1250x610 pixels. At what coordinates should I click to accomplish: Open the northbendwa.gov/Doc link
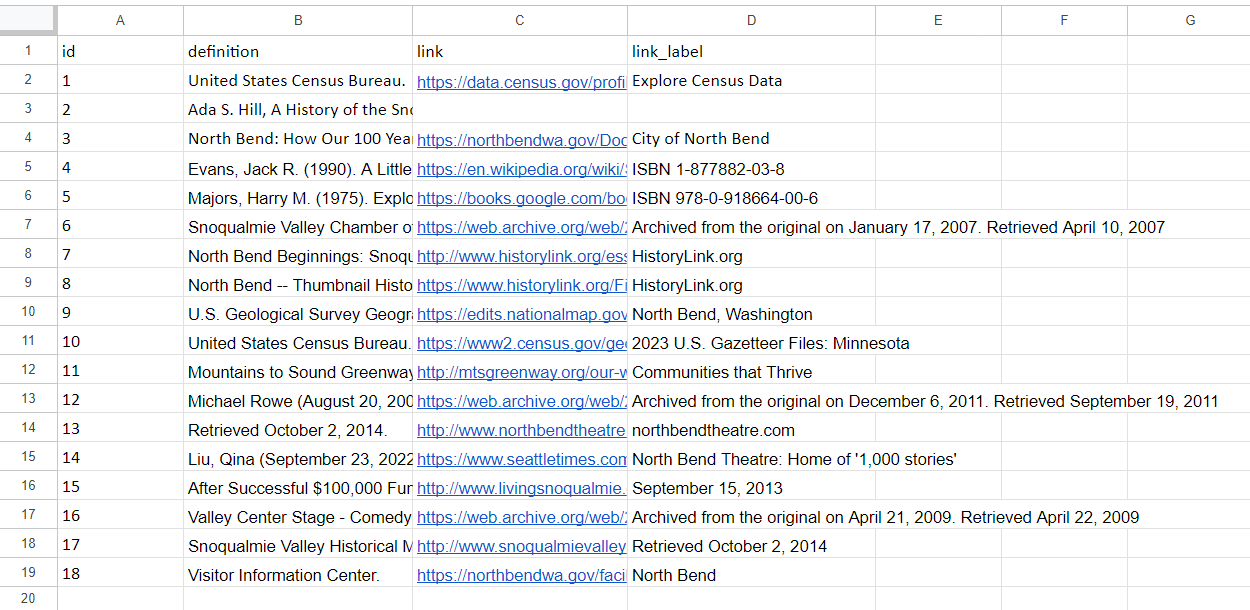[x=520, y=141]
